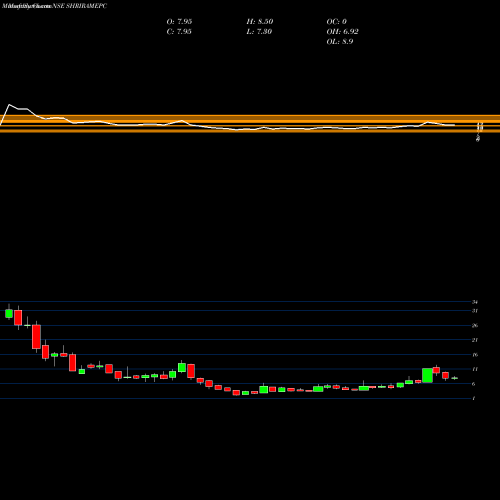Click the 11 price axis label
The height and width of the screenshot is (500, 500).
pos(475,369)
